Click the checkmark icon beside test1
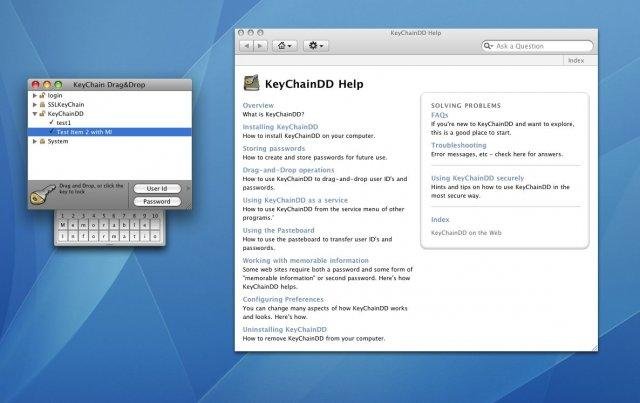Screen dimensions: 640x403 (51, 122)
